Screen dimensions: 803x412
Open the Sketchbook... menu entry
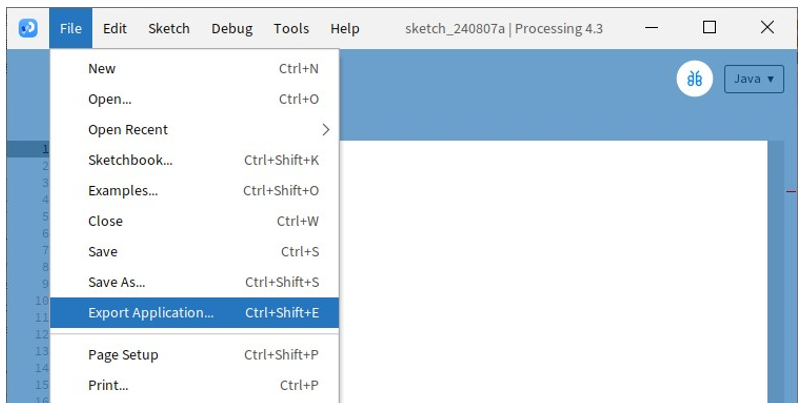pos(195,160)
